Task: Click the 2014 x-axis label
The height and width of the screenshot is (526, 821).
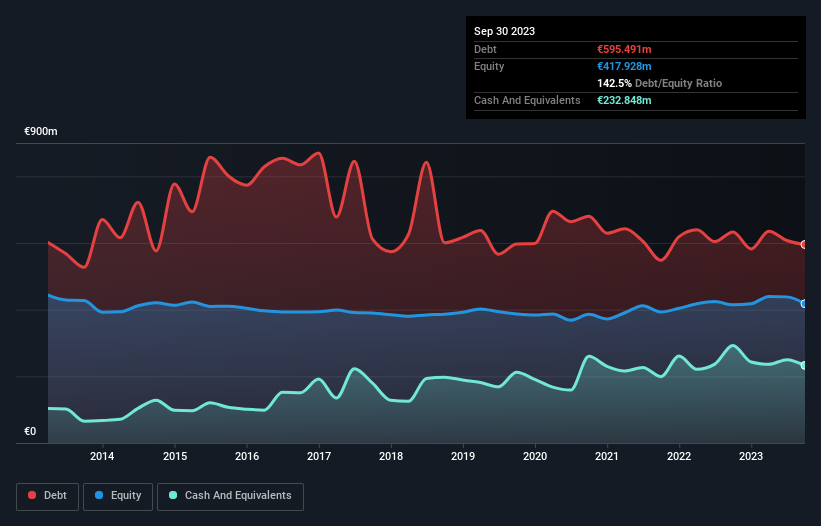Action: pos(102,456)
